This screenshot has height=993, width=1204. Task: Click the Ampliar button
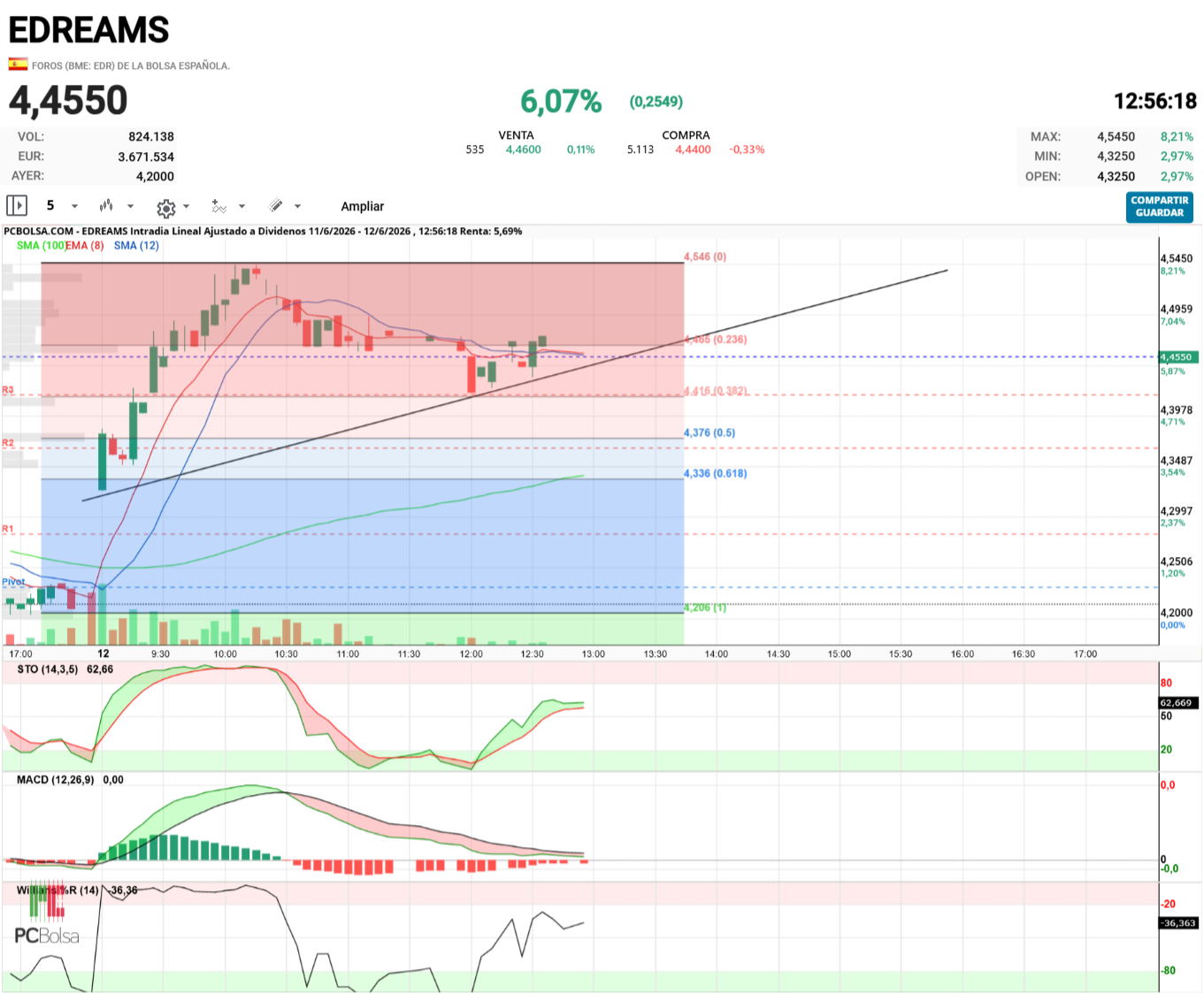[x=363, y=206]
